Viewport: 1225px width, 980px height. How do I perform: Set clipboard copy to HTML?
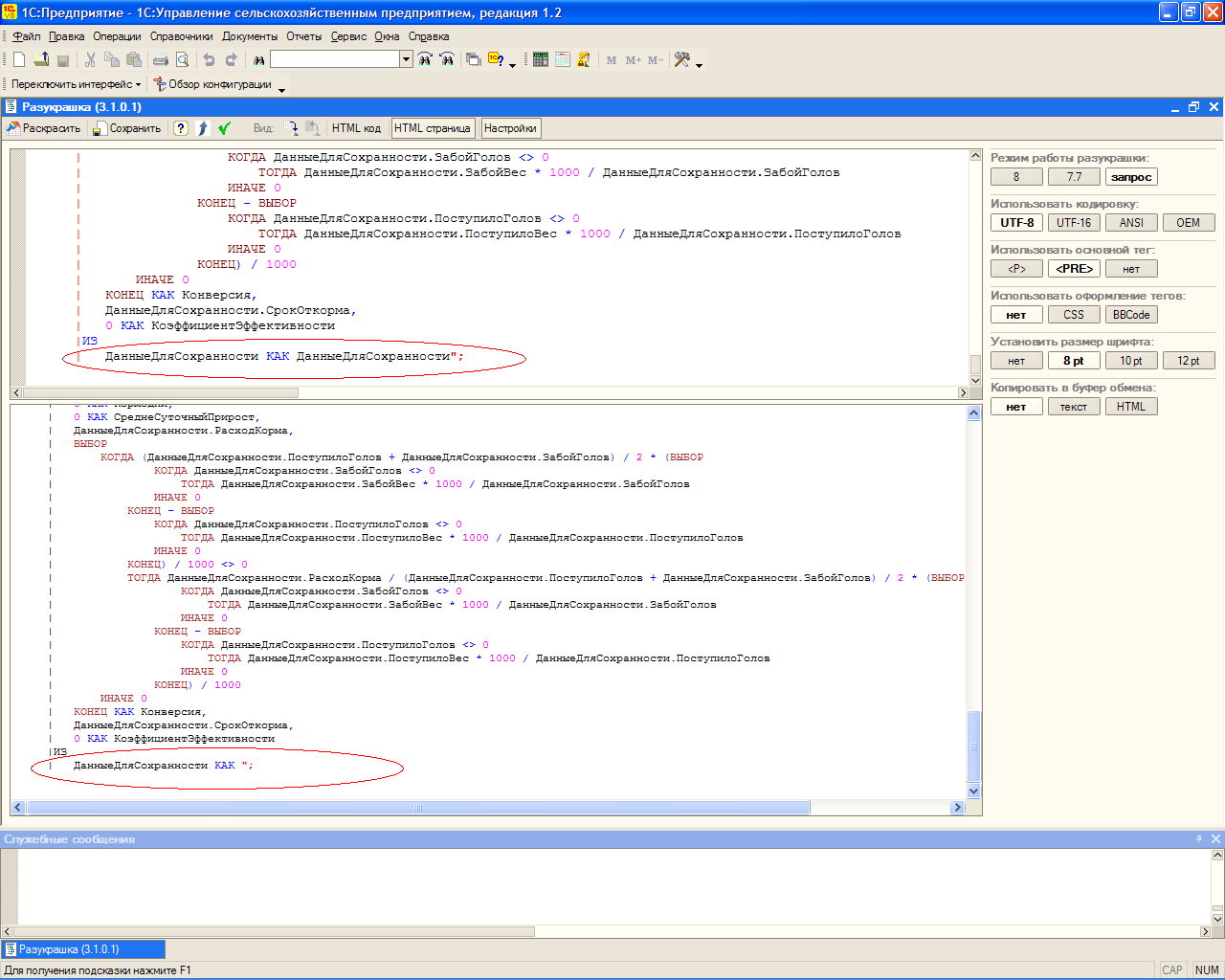pos(1131,407)
